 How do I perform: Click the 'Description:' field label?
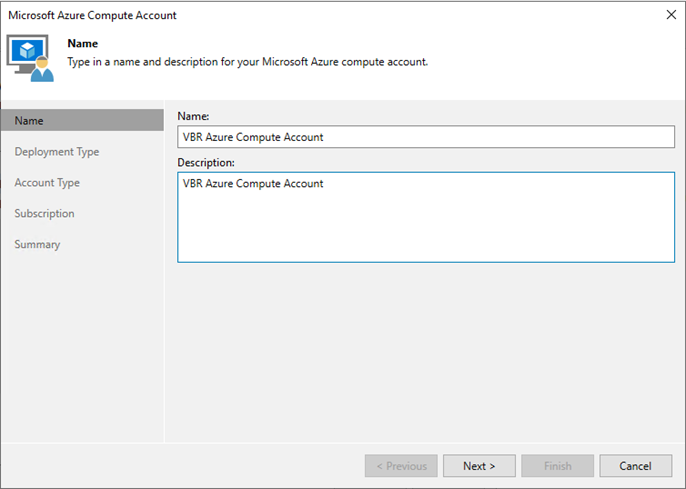pyautogui.click(x=206, y=162)
